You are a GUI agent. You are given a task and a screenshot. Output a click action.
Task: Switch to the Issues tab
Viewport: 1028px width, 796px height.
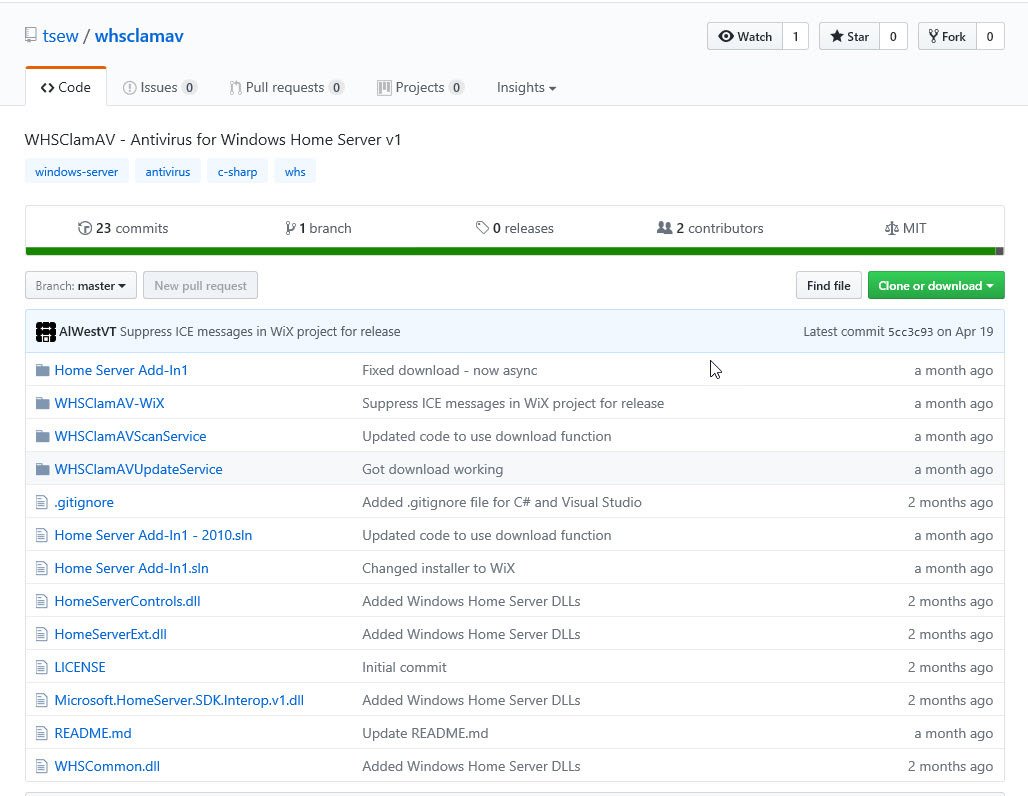coord(159,87)
